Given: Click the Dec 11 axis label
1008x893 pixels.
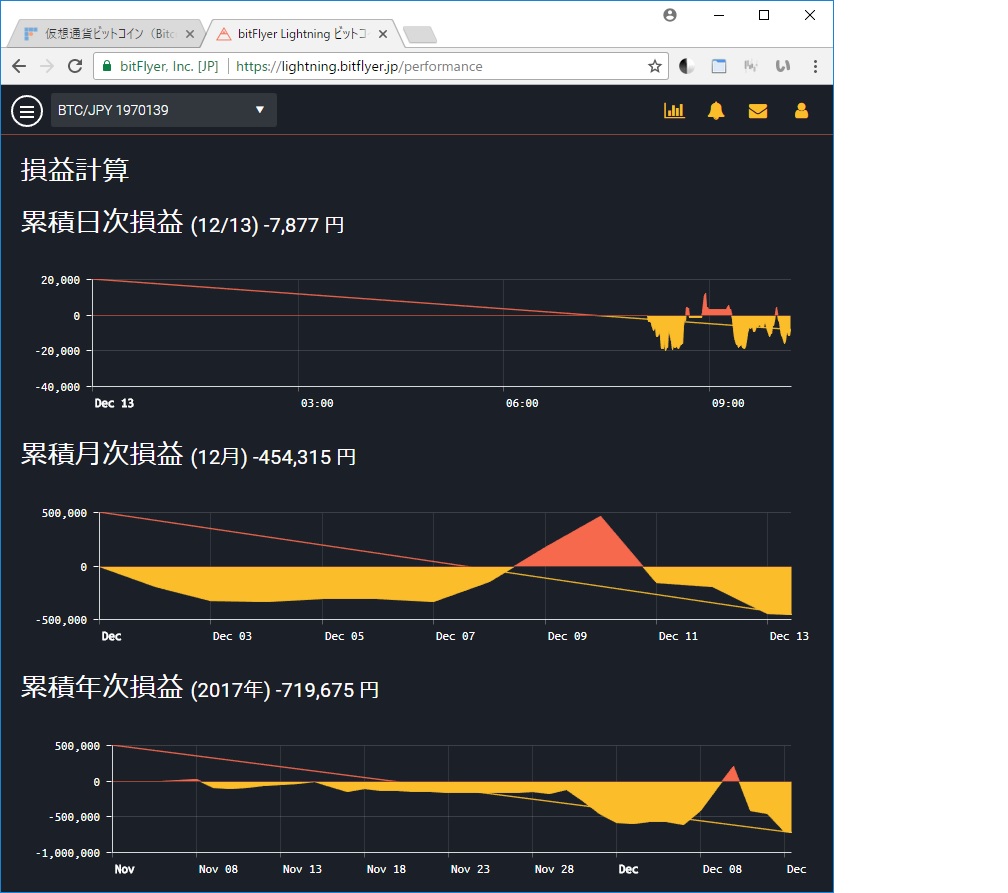Looking at the screenshot, I should 678,636.
